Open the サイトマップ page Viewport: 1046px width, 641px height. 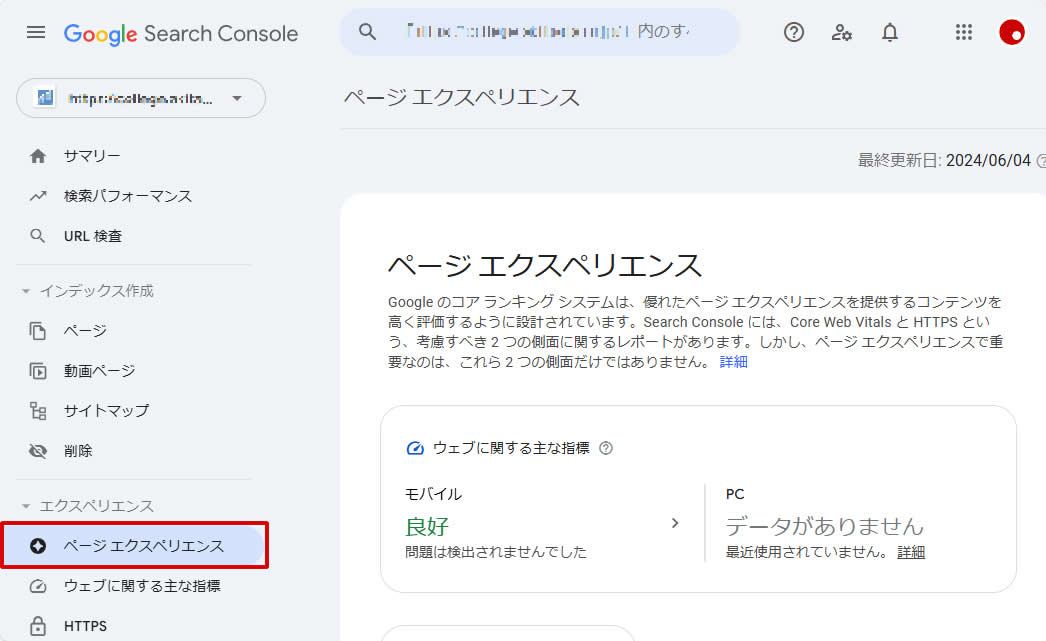[x=106, y=410]
